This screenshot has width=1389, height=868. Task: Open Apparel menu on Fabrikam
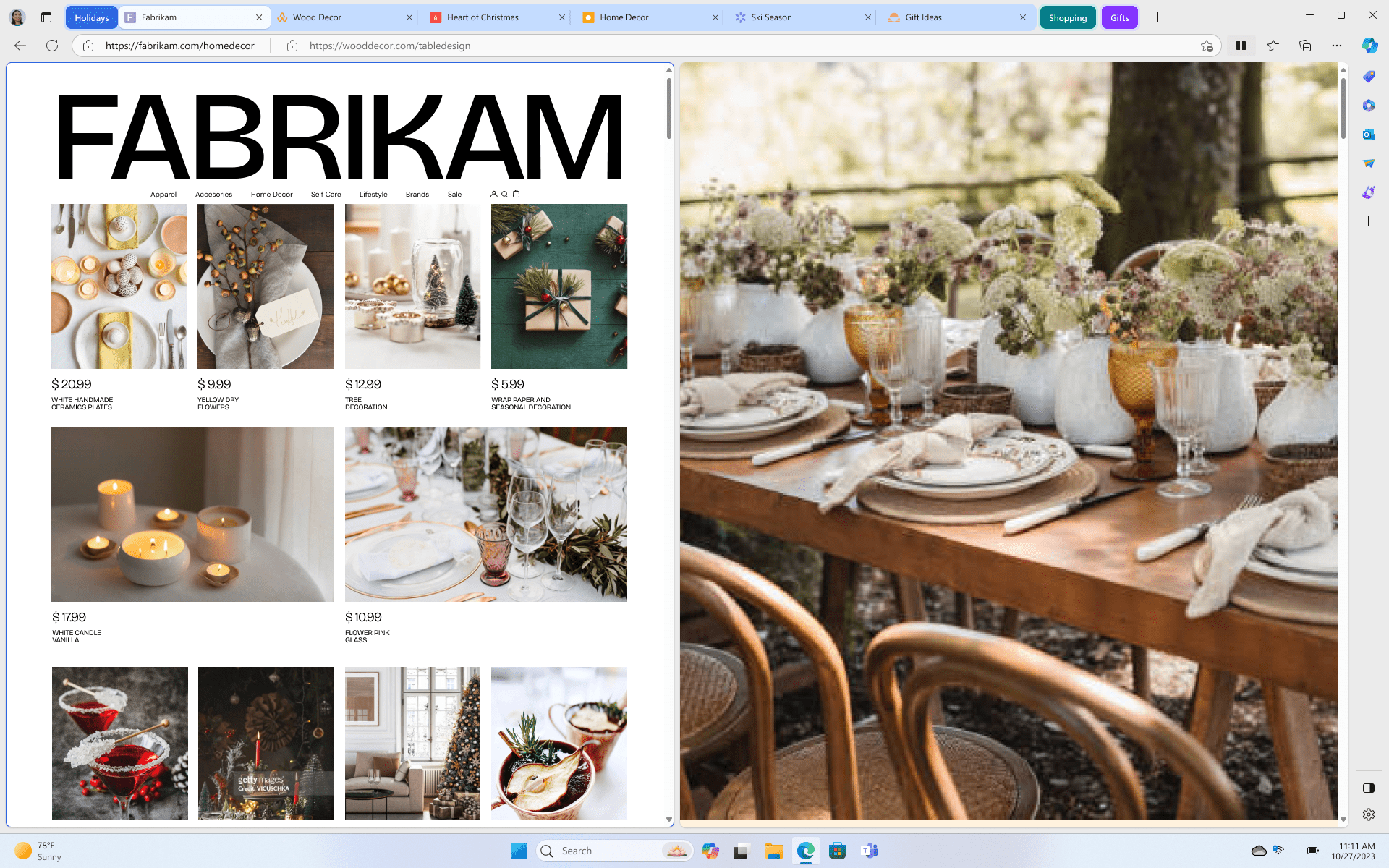coord(163,194)
